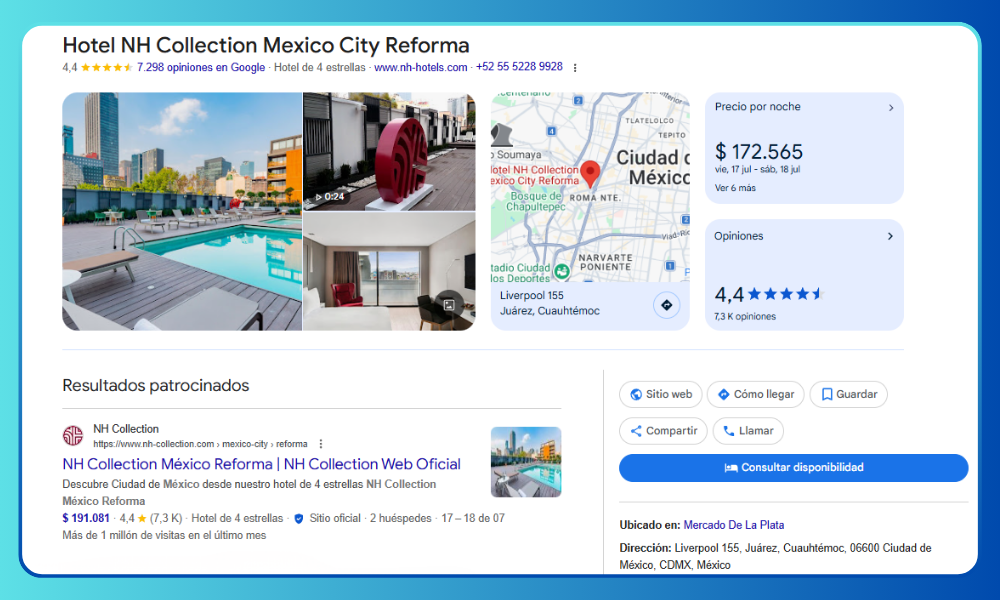Click the directions arrow icon on the map card
Screen dimensions: 1000x600
[666, 305]
